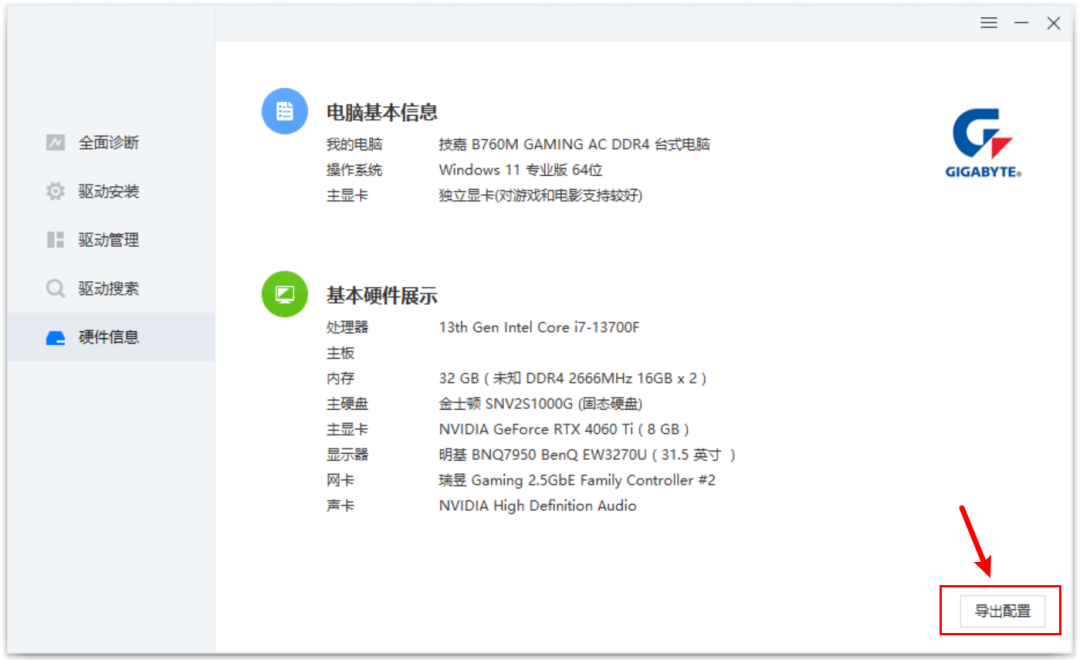Click the 处理器 label

347,327
